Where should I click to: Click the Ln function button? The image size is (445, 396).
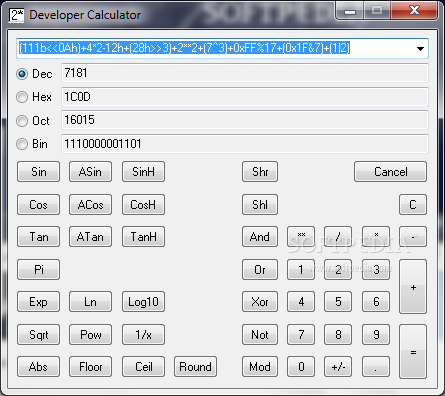coord(90,302)
